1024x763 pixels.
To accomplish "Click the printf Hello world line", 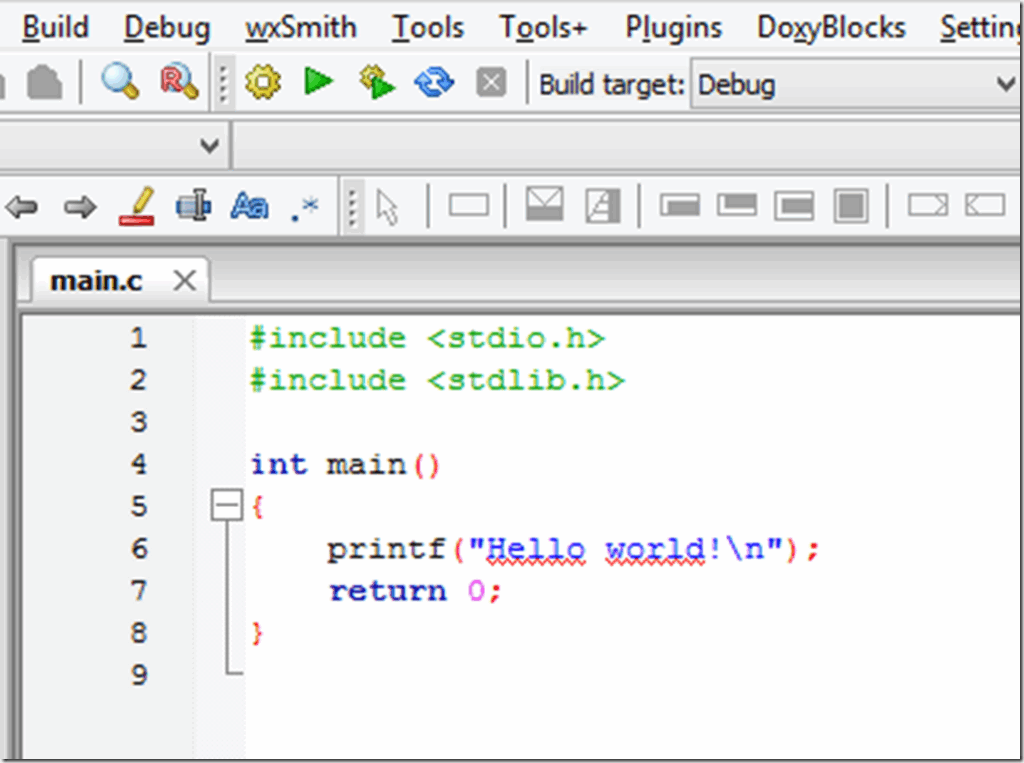I will tap(573, 550).
